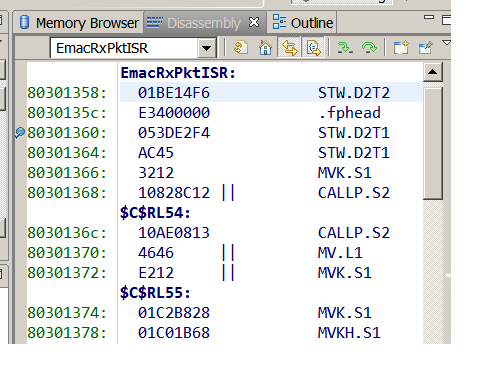Minimize the Disassembly view panel

coord(429,17)
